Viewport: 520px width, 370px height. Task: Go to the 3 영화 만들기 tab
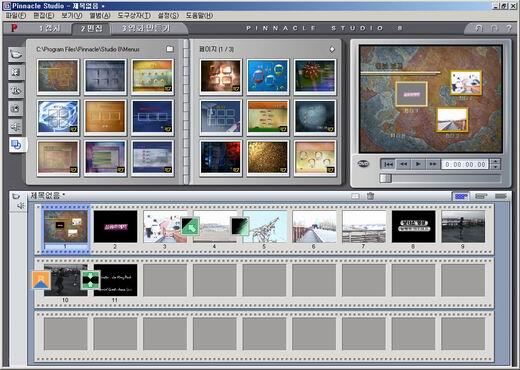coord(146,28)
